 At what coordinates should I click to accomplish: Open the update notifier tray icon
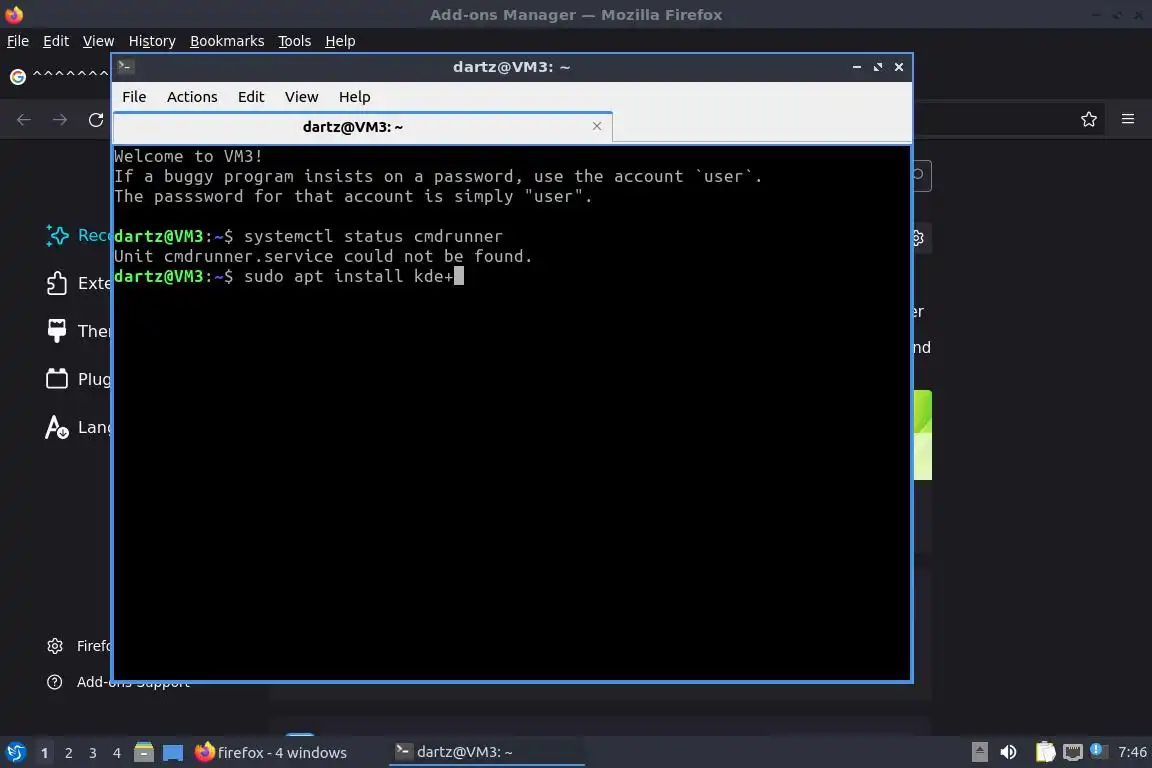tap(1096, 750)
